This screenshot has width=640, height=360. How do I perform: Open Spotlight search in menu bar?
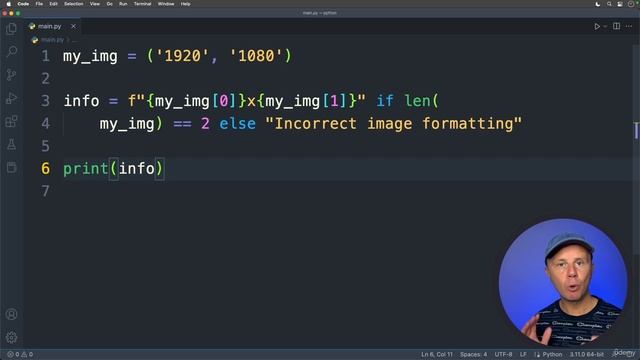(609, 4)
